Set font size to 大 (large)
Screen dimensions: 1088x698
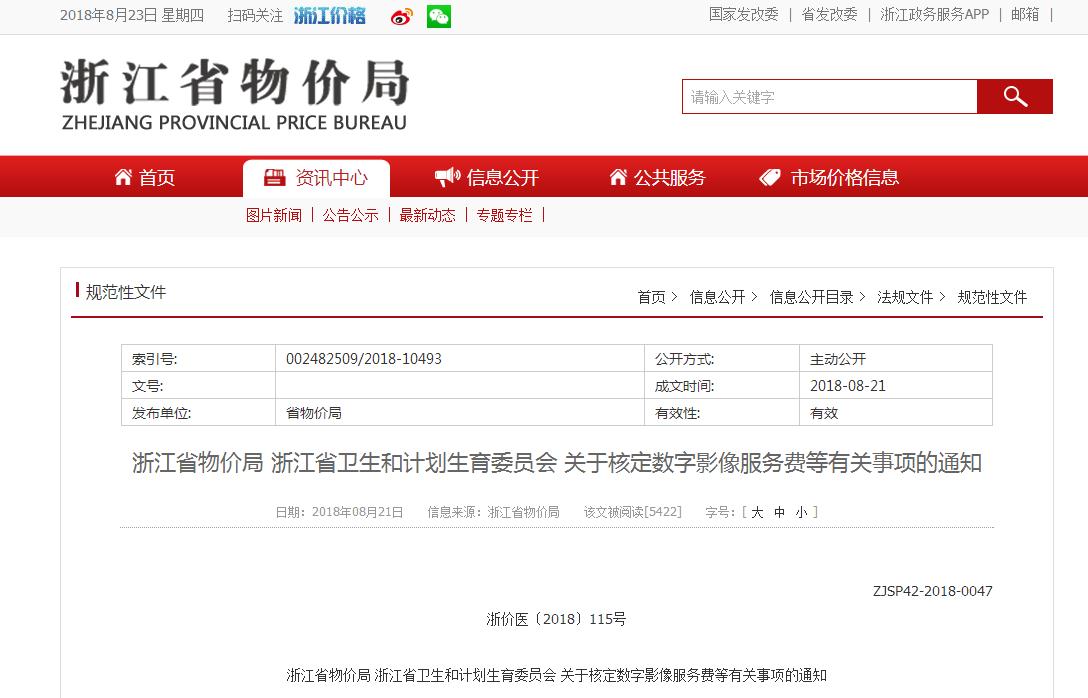757,512
